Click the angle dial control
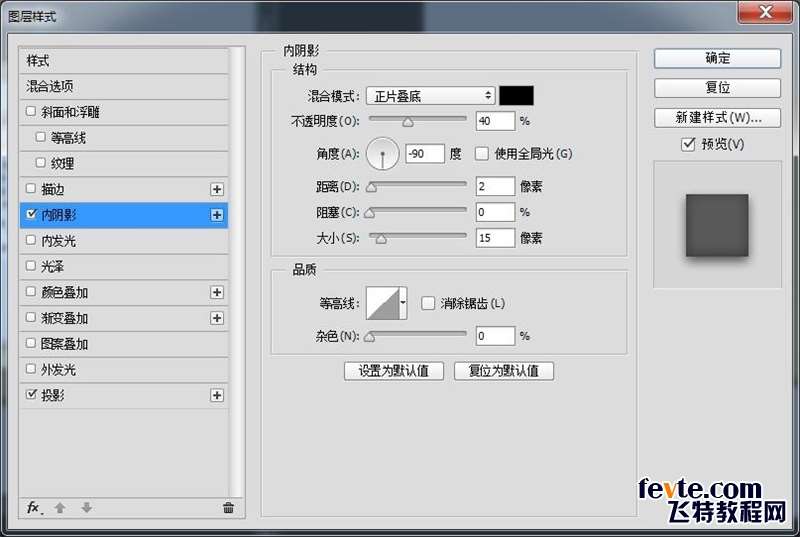This screenshot has height=537, width=800. 382,154
